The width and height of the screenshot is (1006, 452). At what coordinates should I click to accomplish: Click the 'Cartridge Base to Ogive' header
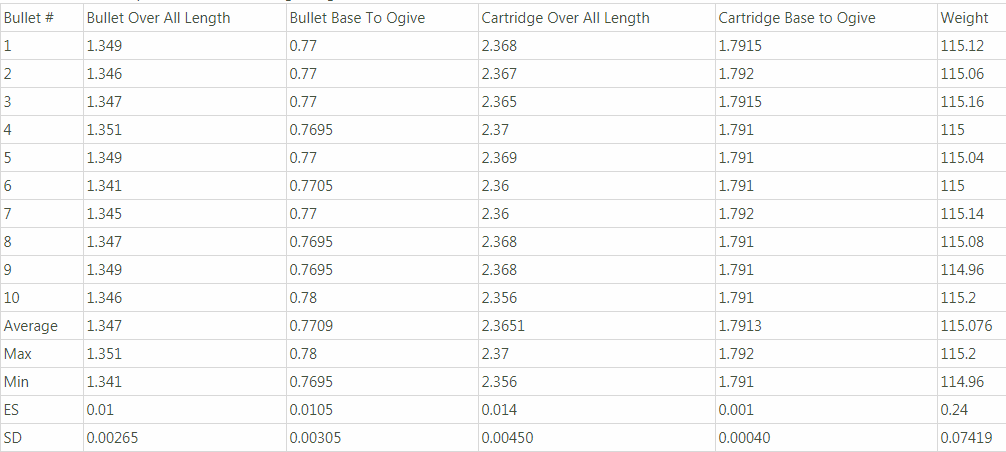point(826,18)
